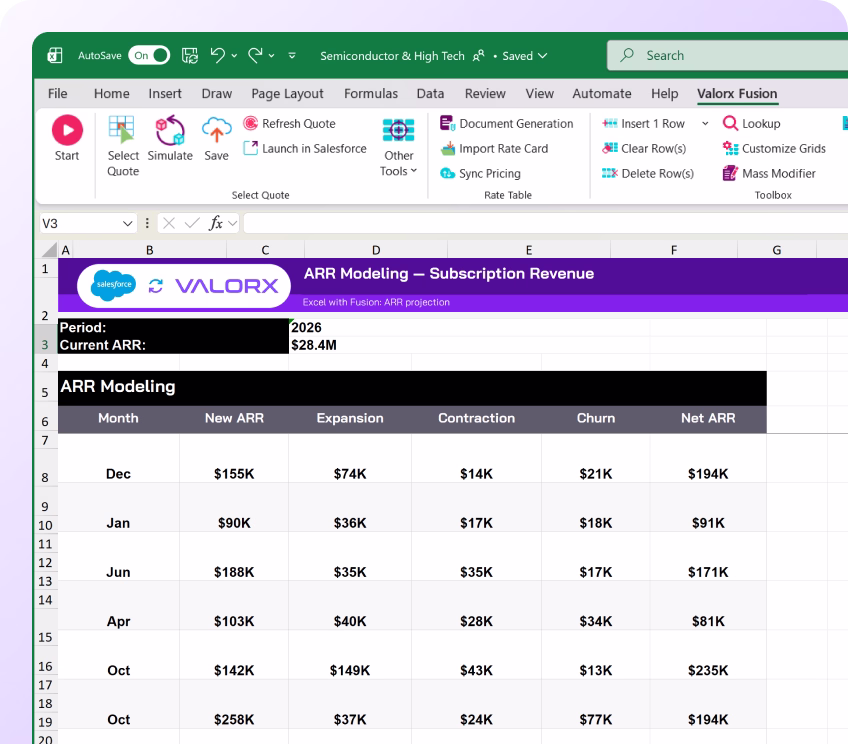
Task: Open the Review tab
Action: point(485,94)
